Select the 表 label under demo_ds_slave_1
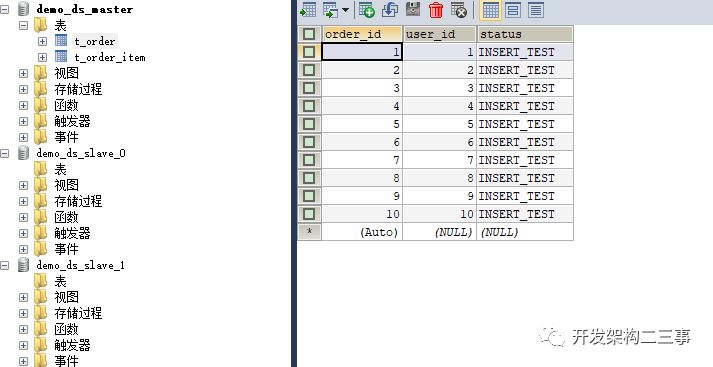This screenshot has width=713, height=367. coord(60,281)
